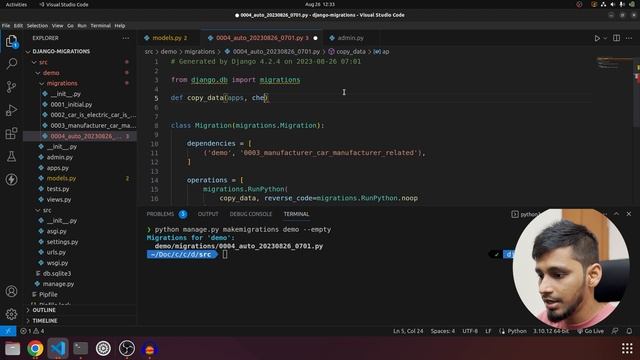Maximize the terminal panel with chevron
This screenshot has height=360, width=640.
tap(616, 213)
